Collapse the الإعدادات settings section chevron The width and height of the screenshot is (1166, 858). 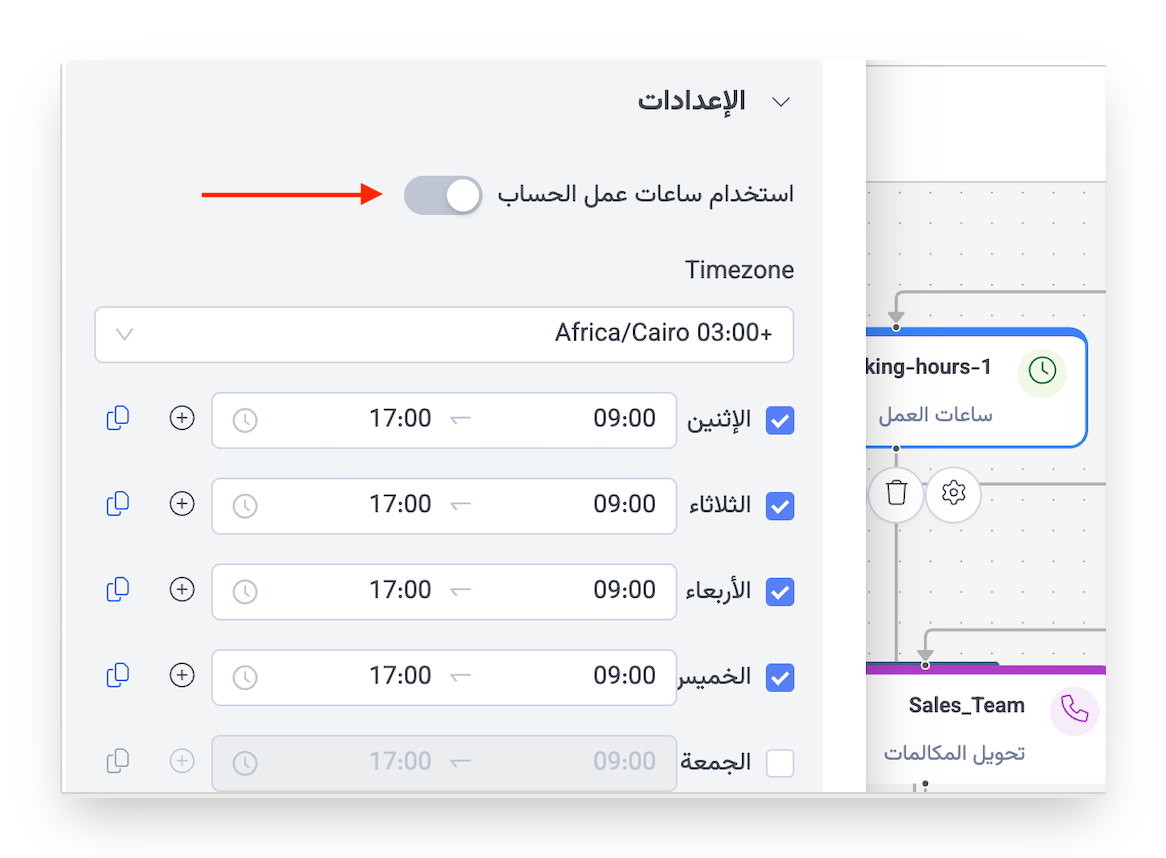pyautogui.click(x=781, y=102)
